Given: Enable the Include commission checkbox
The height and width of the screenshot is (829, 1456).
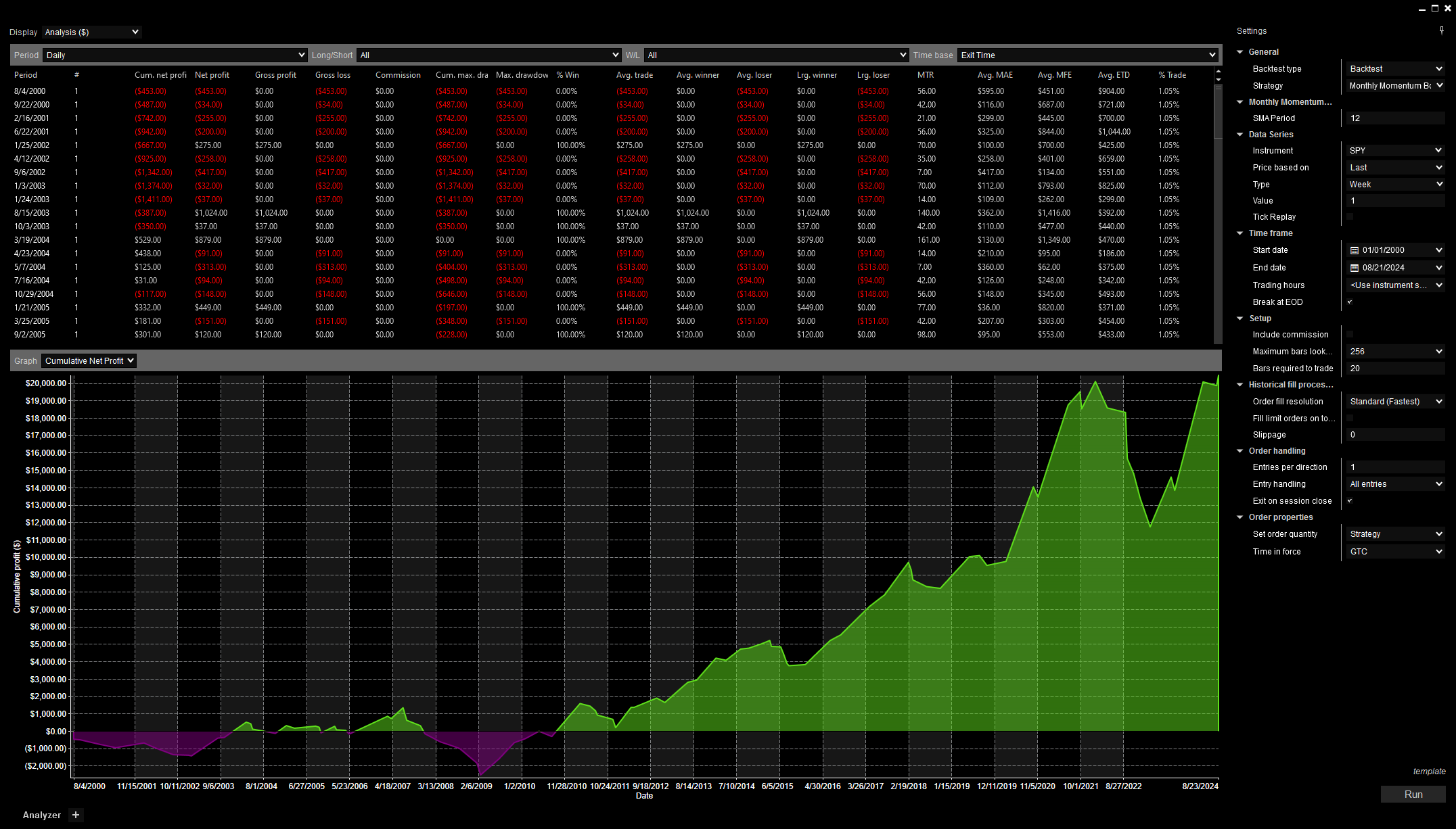Looking at the screenshot, I should [x=1350, y=334].
